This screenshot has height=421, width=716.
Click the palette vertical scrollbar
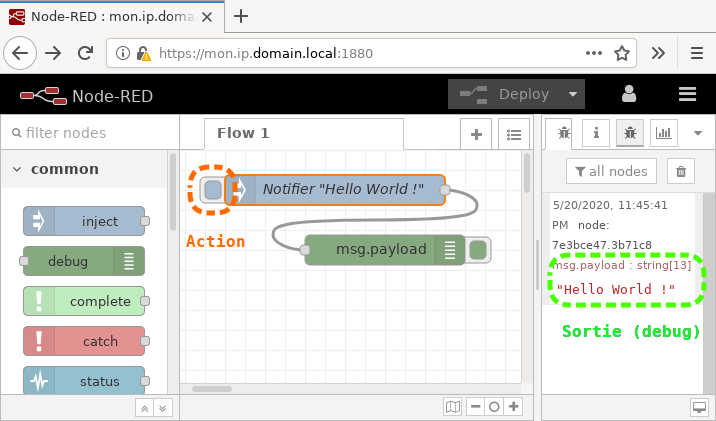click(173, 192)
